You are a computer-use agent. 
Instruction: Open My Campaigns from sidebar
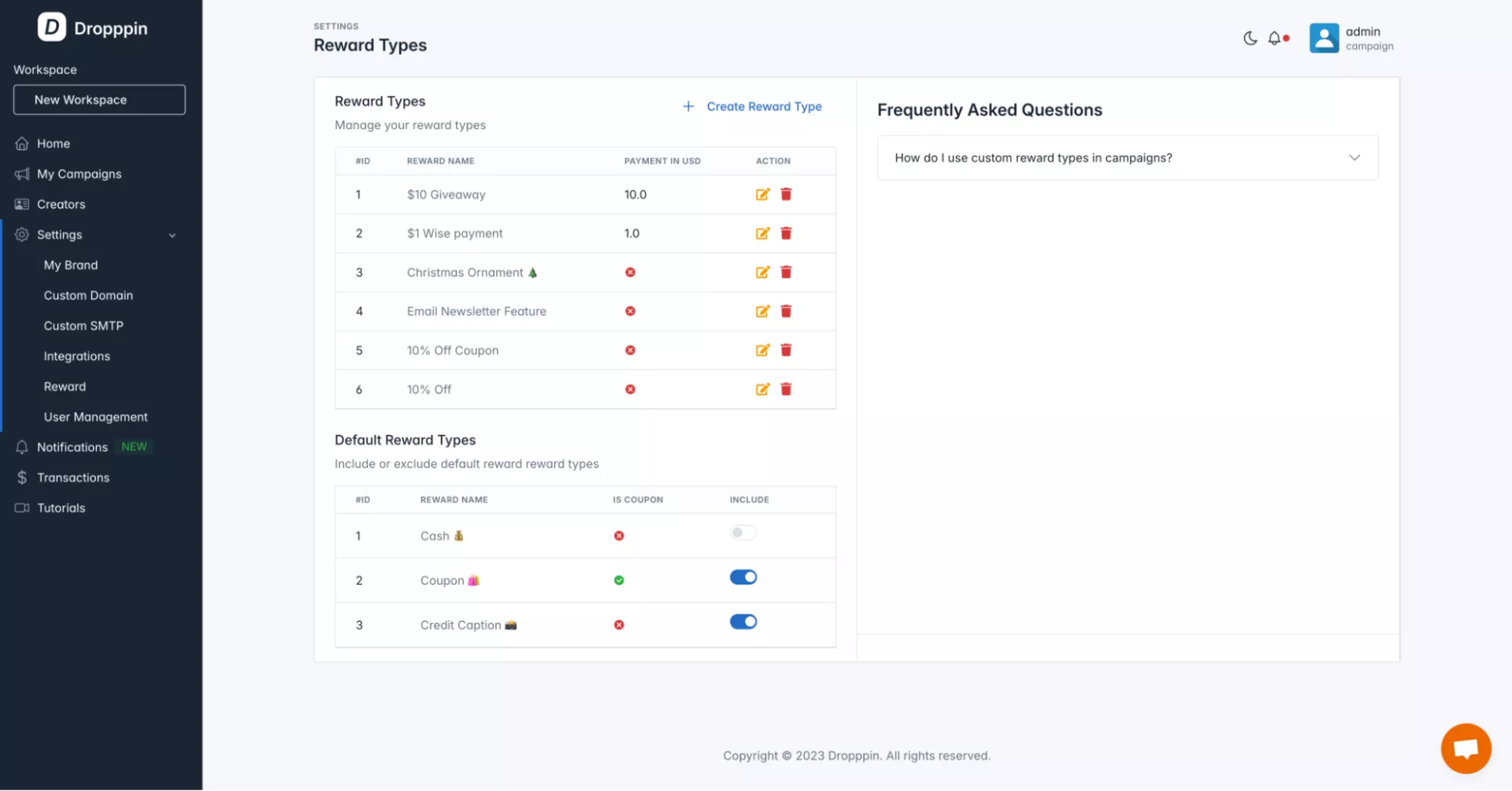[79, 174]
